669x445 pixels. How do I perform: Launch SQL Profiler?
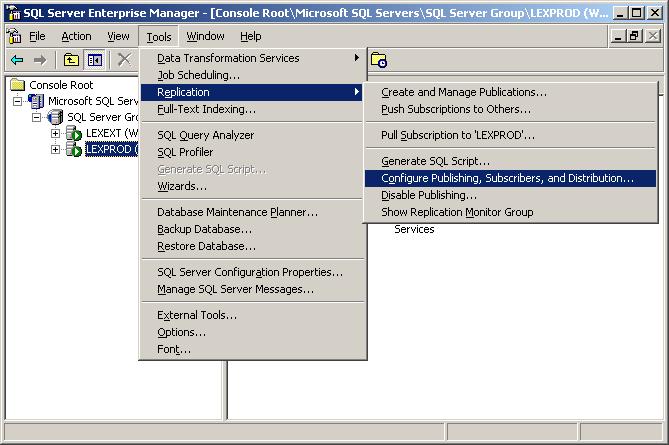252,152
